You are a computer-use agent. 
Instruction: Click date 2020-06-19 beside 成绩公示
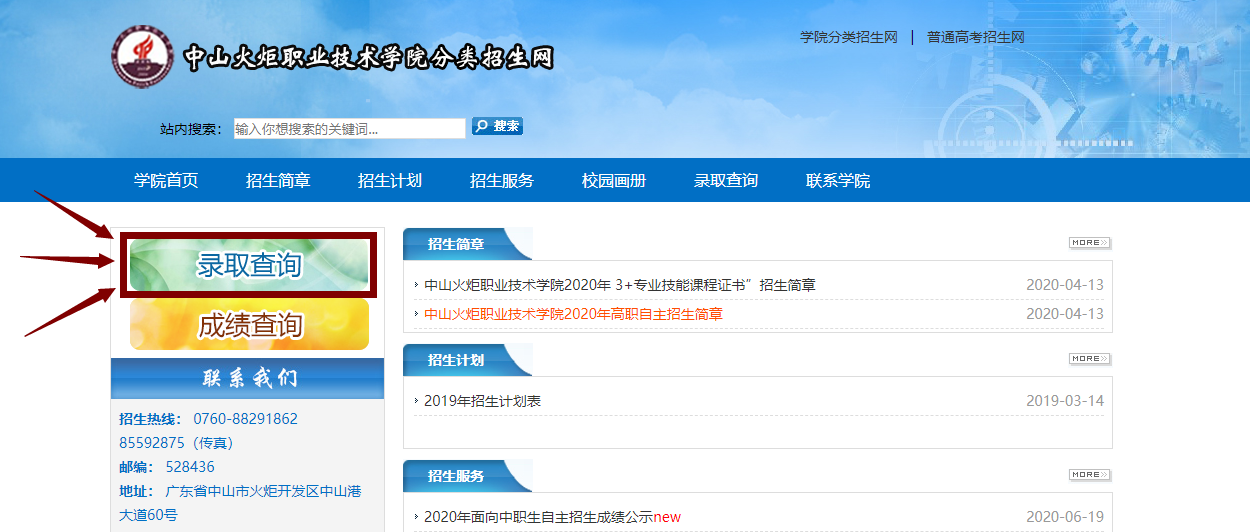1065,517
